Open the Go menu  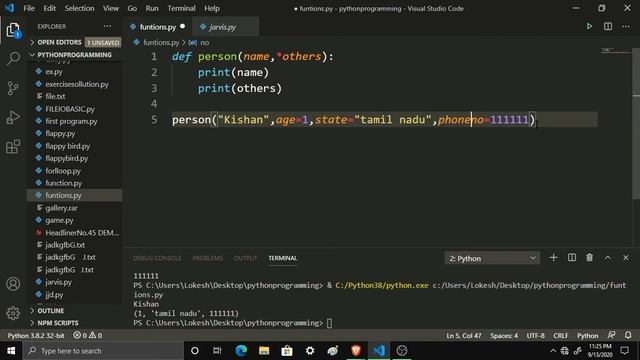[132, 8]
